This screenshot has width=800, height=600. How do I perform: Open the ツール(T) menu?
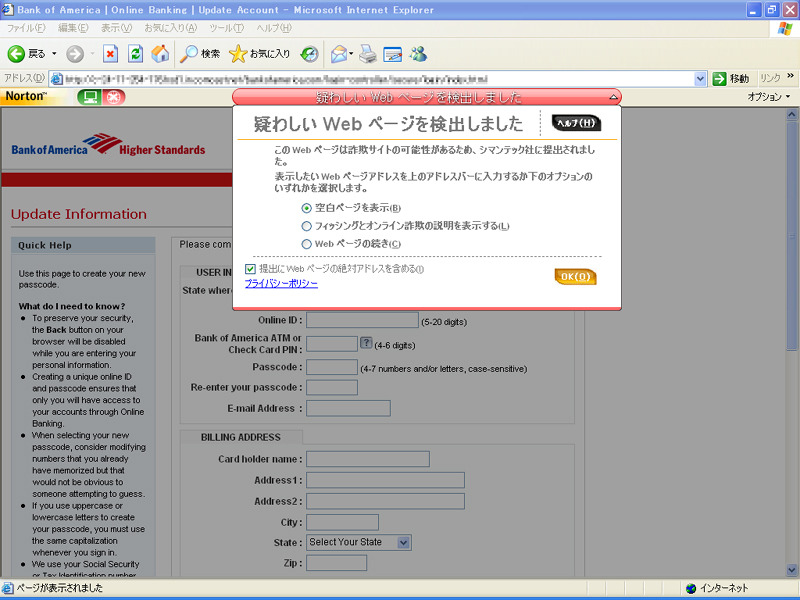[x=227, y=28]
